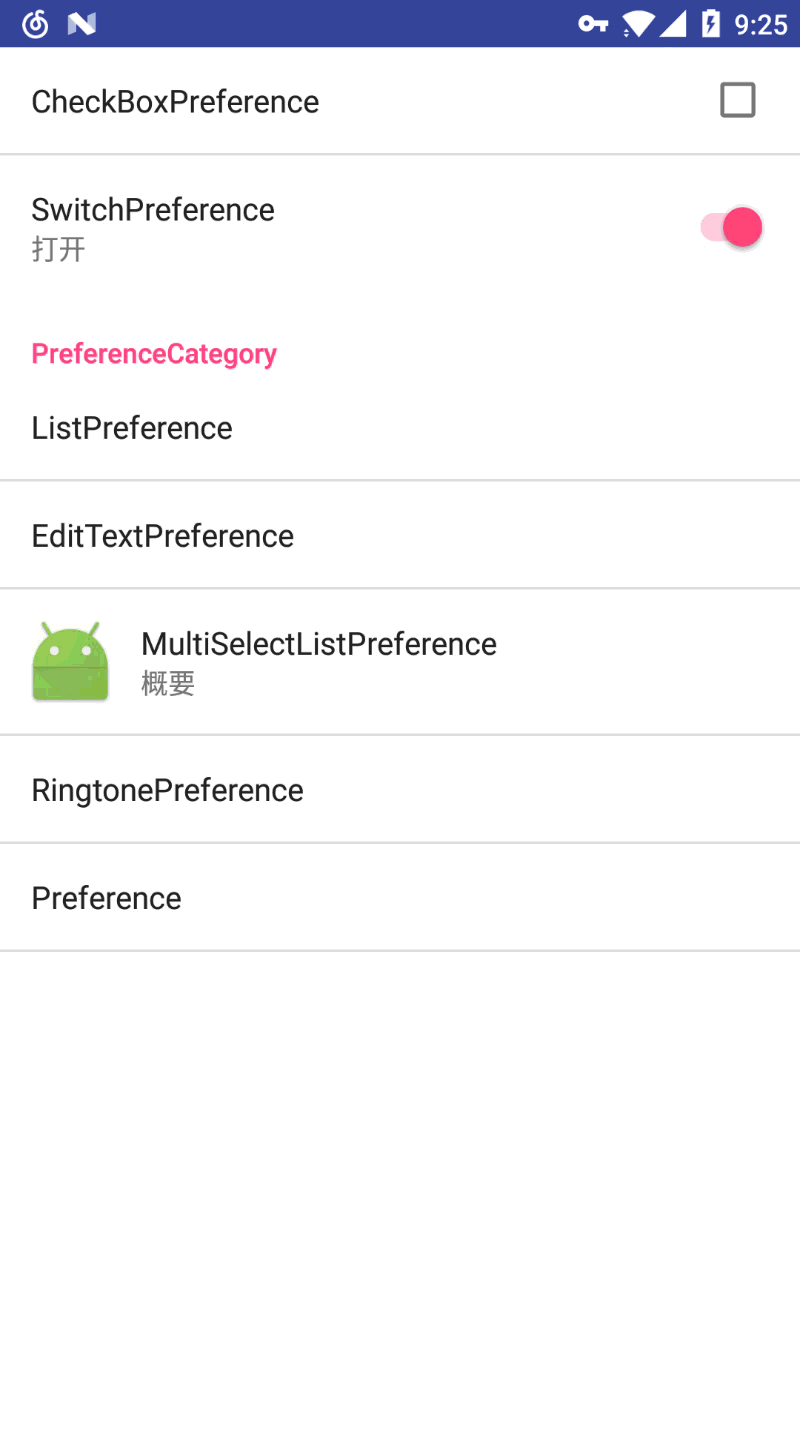Open the RingtonePreference picker
This screenshot has height=1440, width=800.
167,790
